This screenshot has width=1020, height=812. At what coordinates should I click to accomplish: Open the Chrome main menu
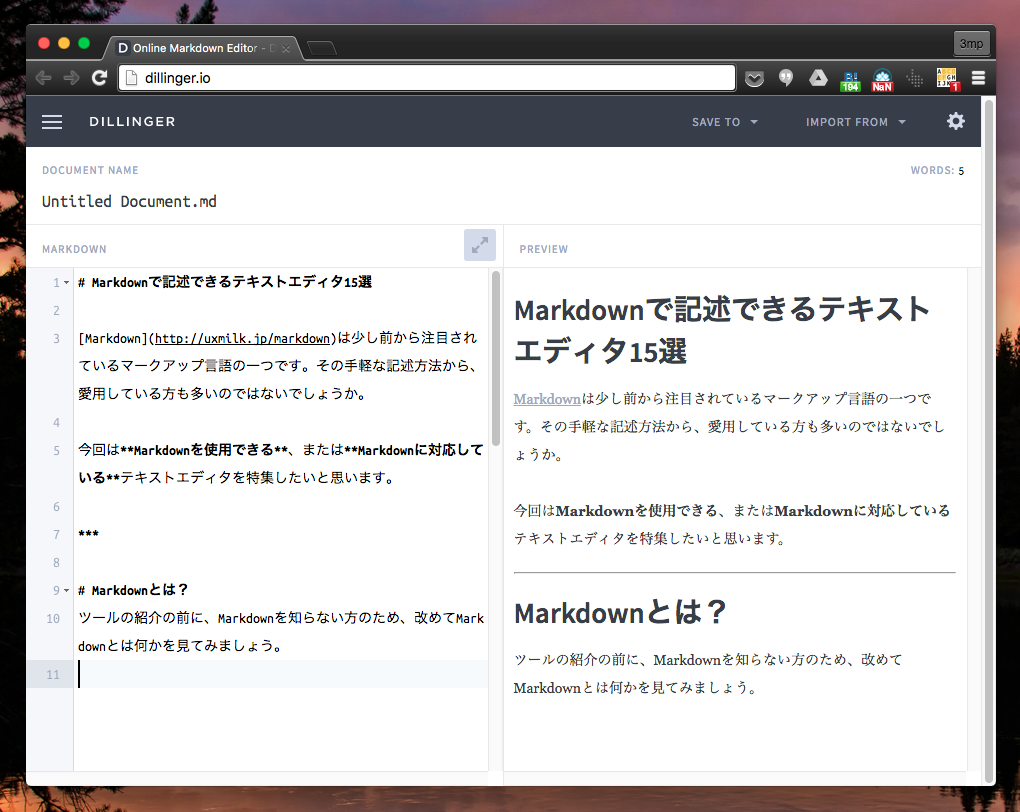click(978, 78)
